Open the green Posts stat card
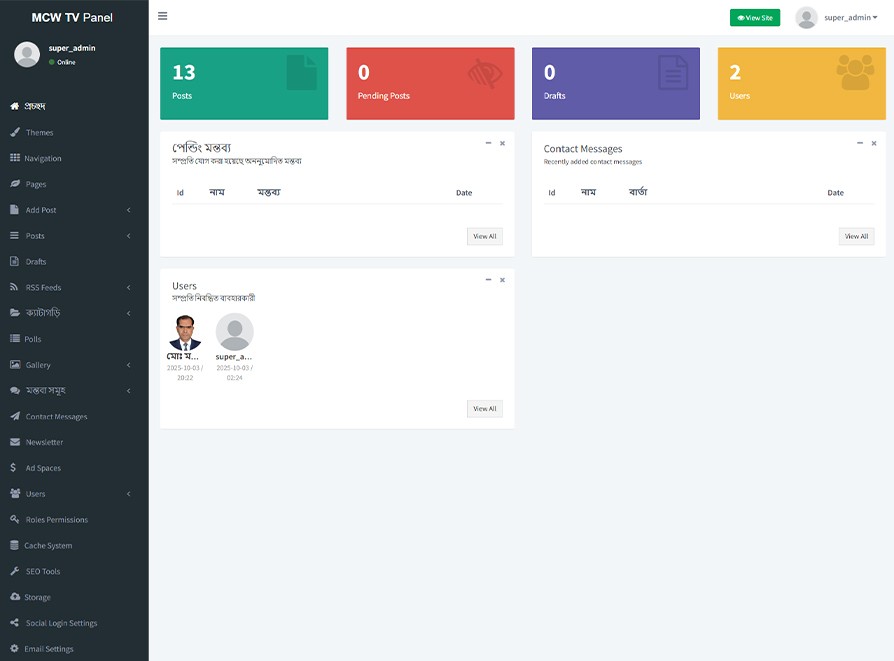 (244, 83)
